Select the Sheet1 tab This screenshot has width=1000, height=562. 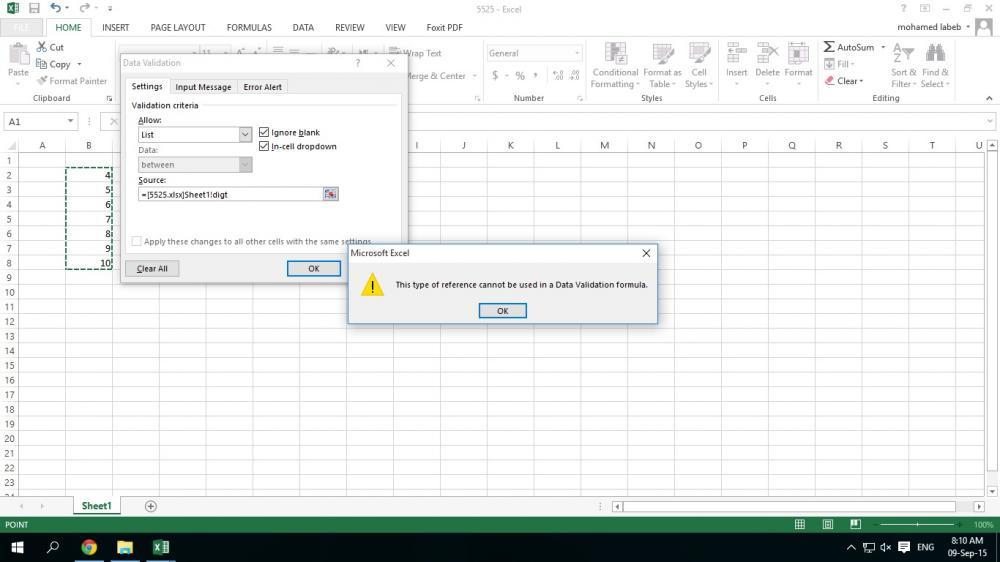pos(96,506)
